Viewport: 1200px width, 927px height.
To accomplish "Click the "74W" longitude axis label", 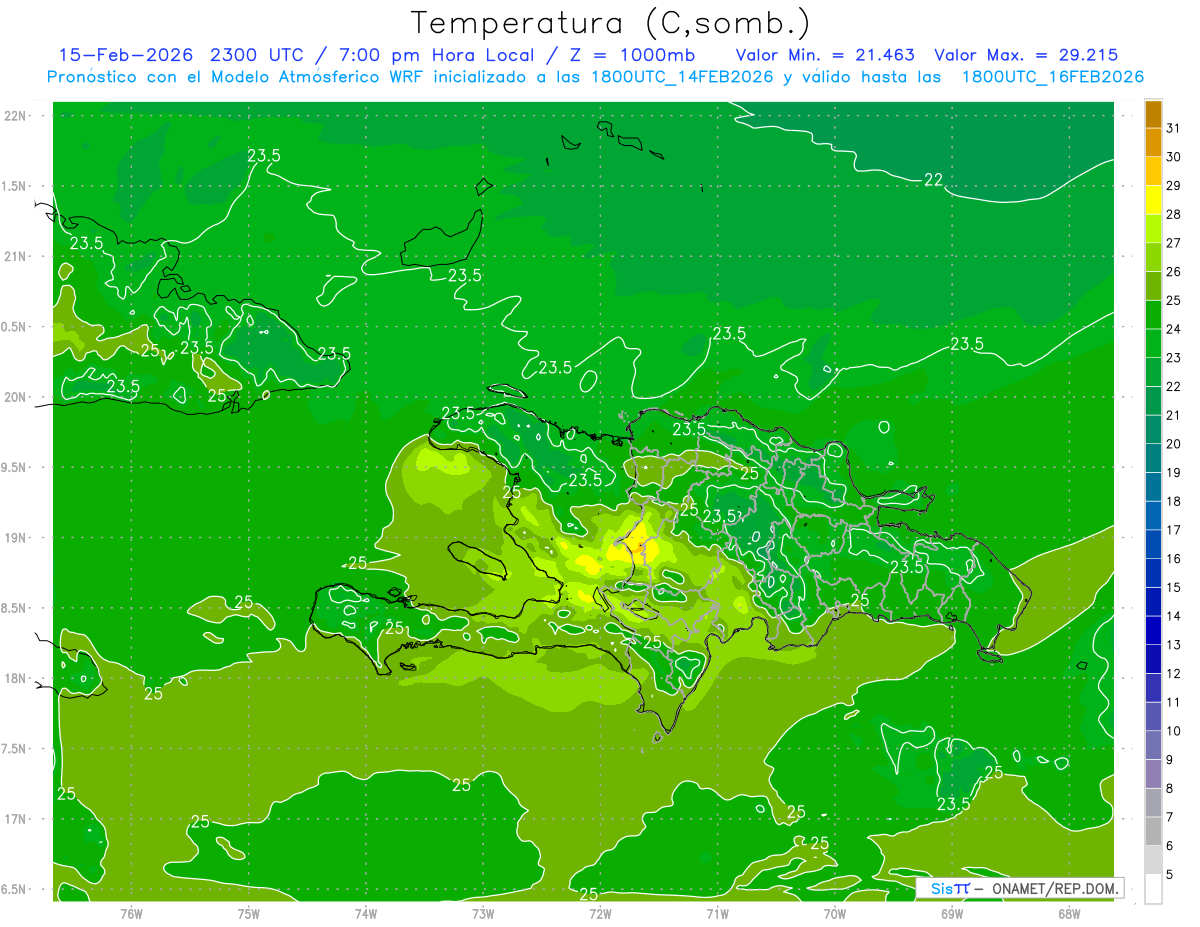I will [366, 913].
